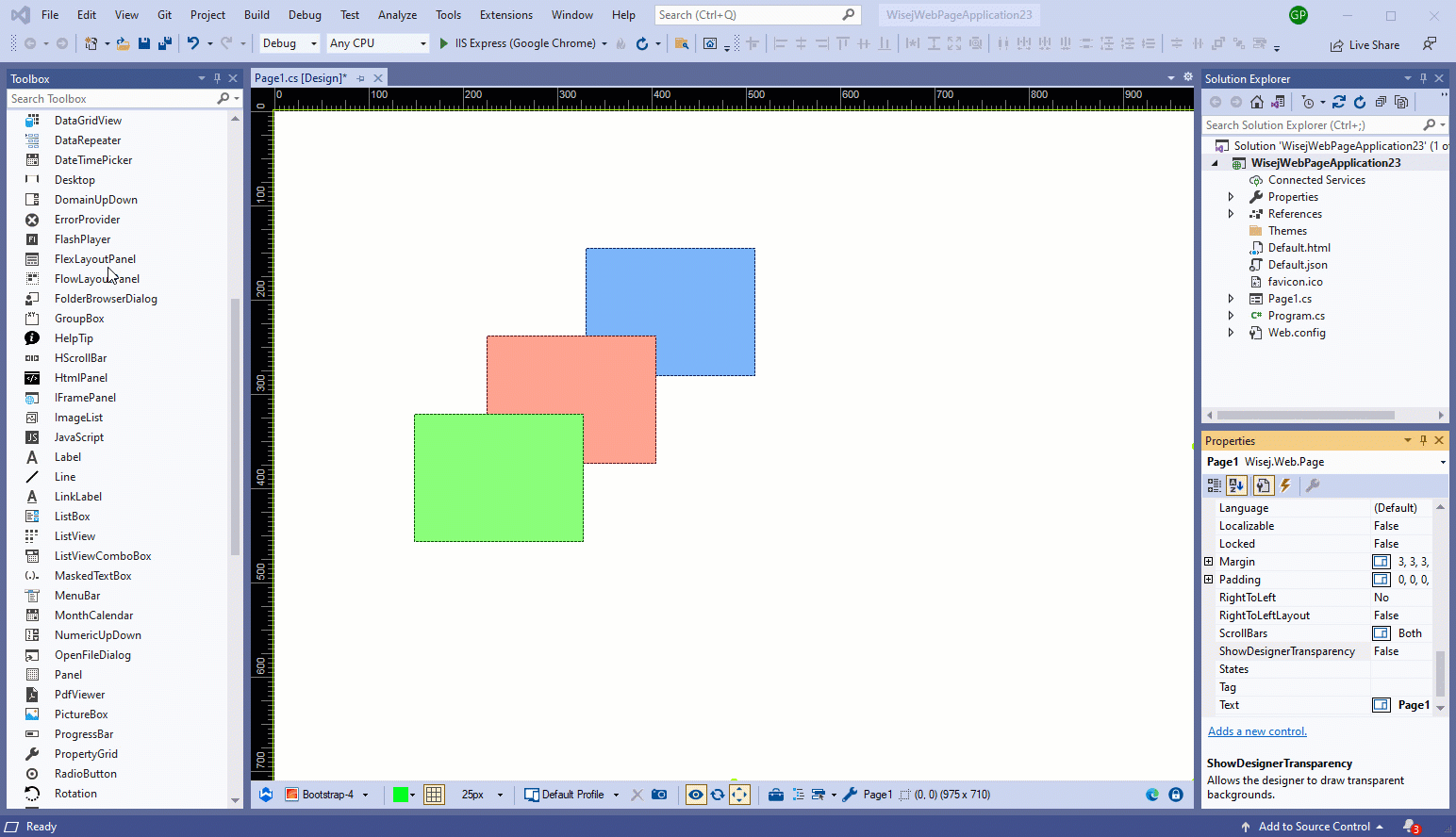Open the Build menu

(256, 15)
